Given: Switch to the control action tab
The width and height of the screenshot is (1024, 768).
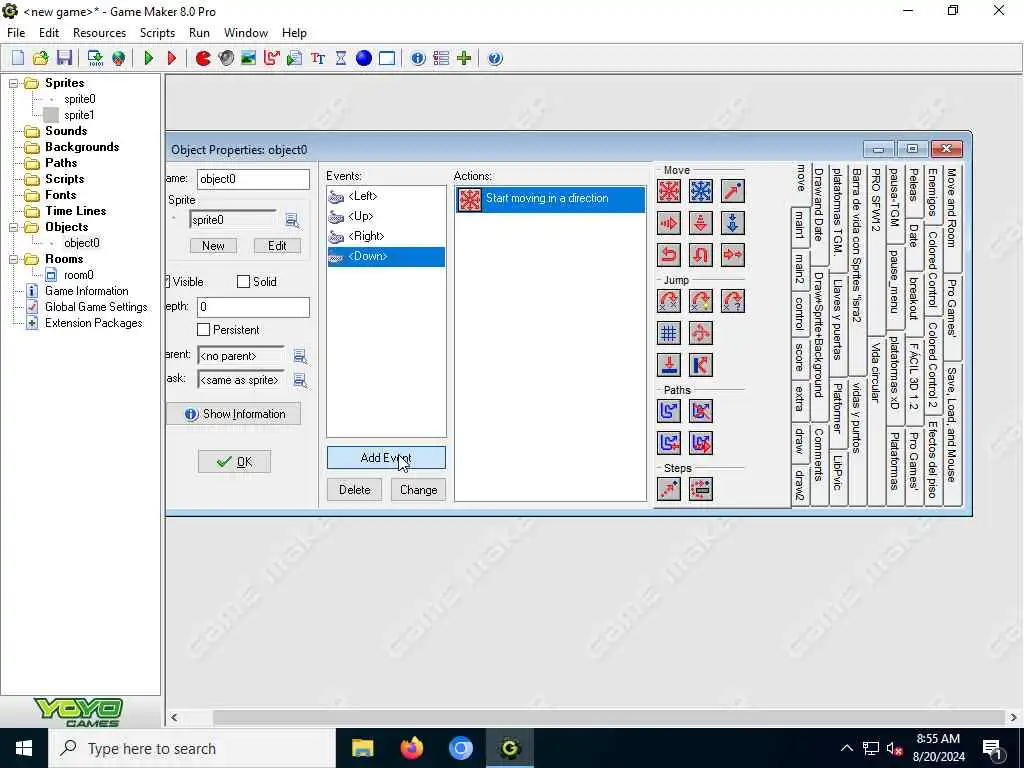Looking at the screenshot, I should click(x=800, y=313).
